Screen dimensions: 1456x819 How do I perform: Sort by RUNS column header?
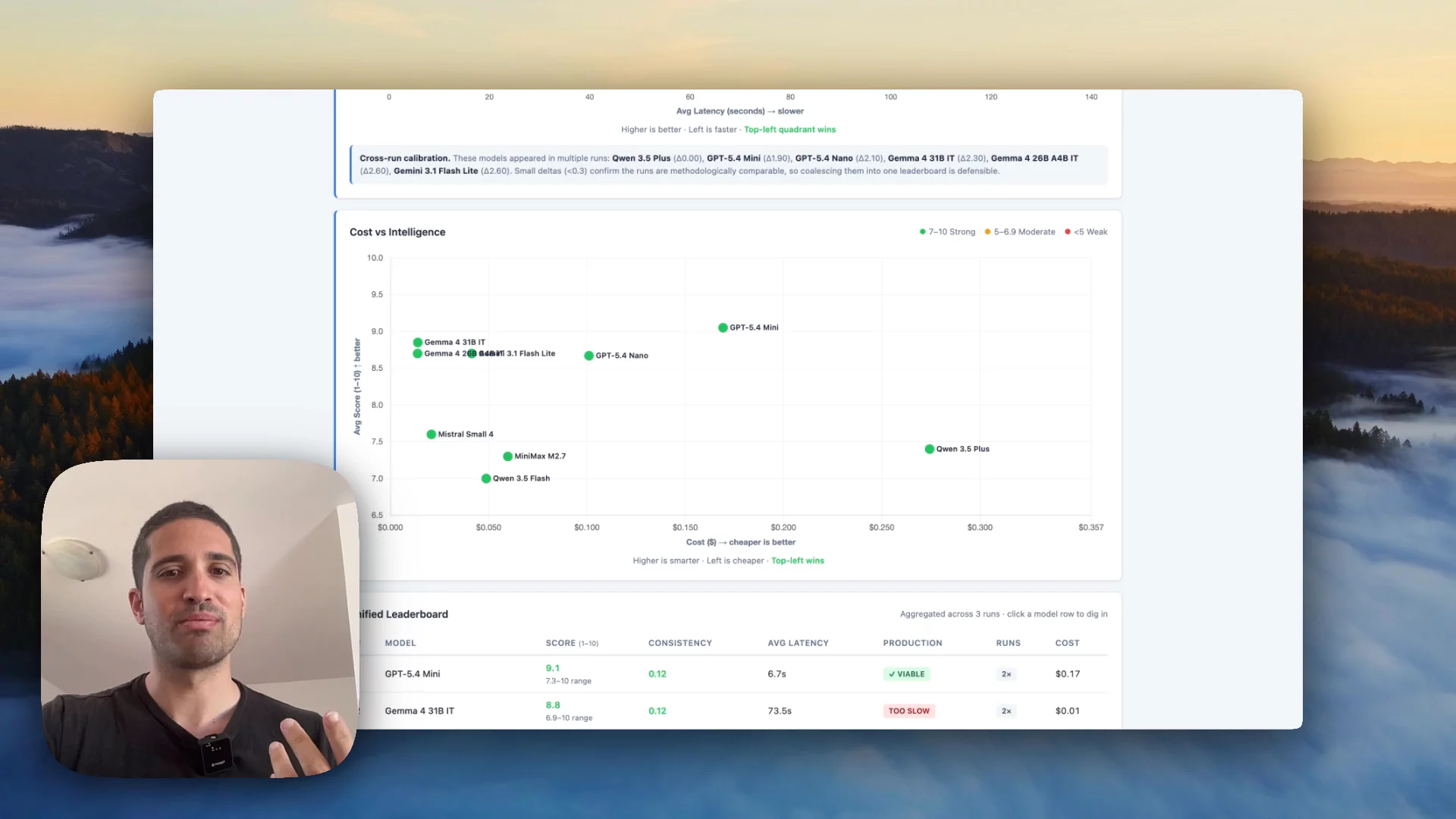click(1008, 643)
